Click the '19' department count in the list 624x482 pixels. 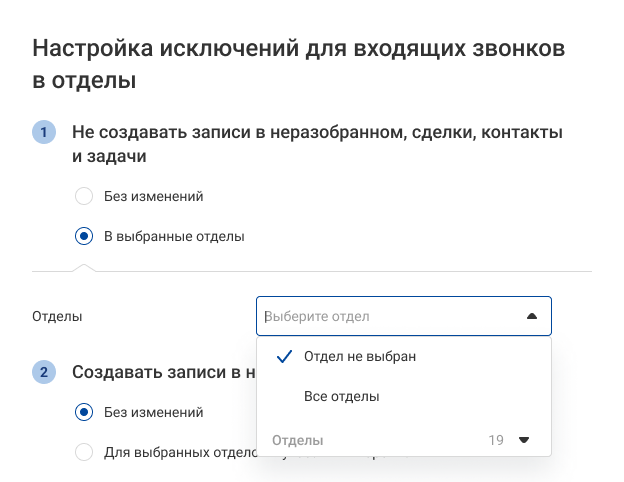click(x=496, y=440)
